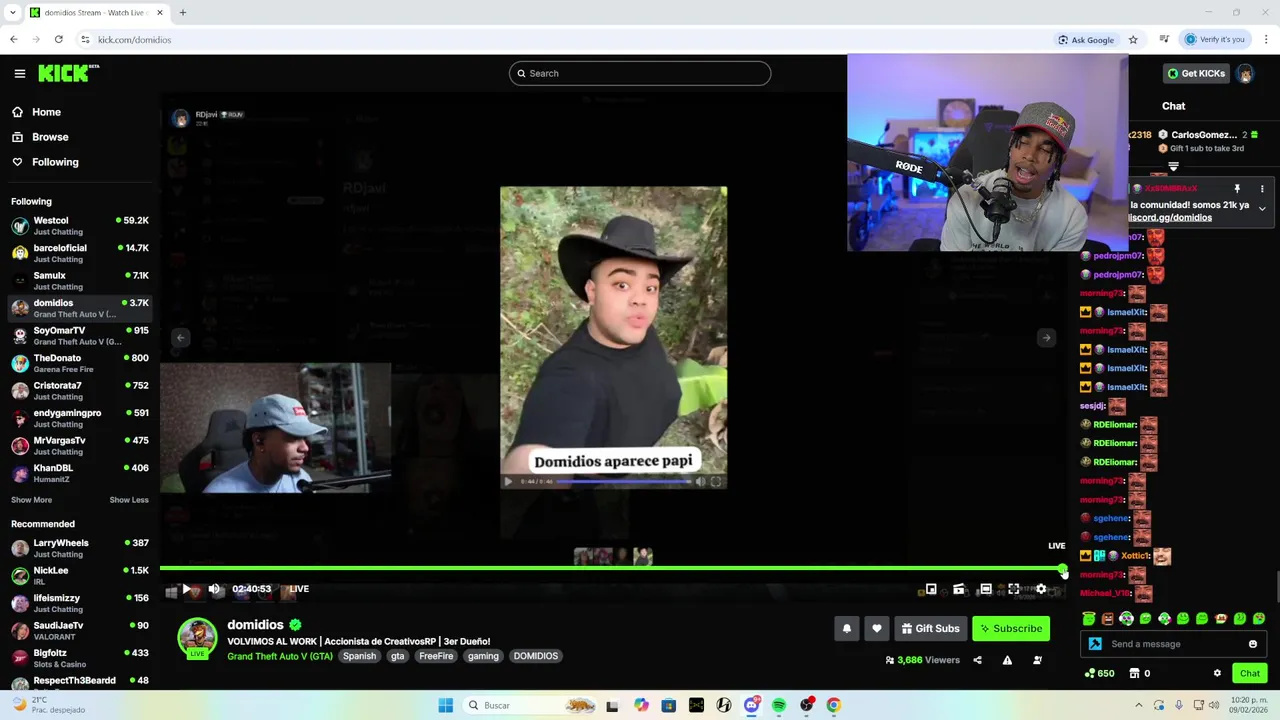Open the hamburger sidebar menu
1280x720 pixels.
tap(19, 73)
